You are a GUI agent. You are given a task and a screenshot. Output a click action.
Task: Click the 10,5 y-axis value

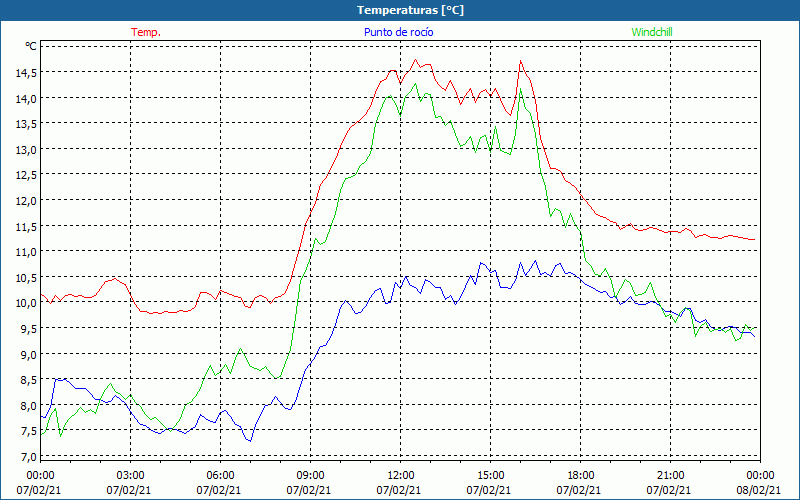point(26,277)
